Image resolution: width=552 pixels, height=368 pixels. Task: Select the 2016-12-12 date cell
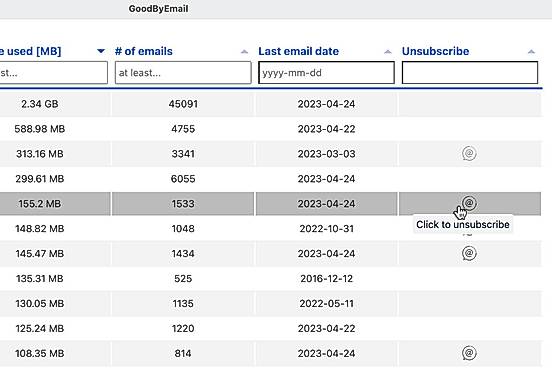coord(326,279)
